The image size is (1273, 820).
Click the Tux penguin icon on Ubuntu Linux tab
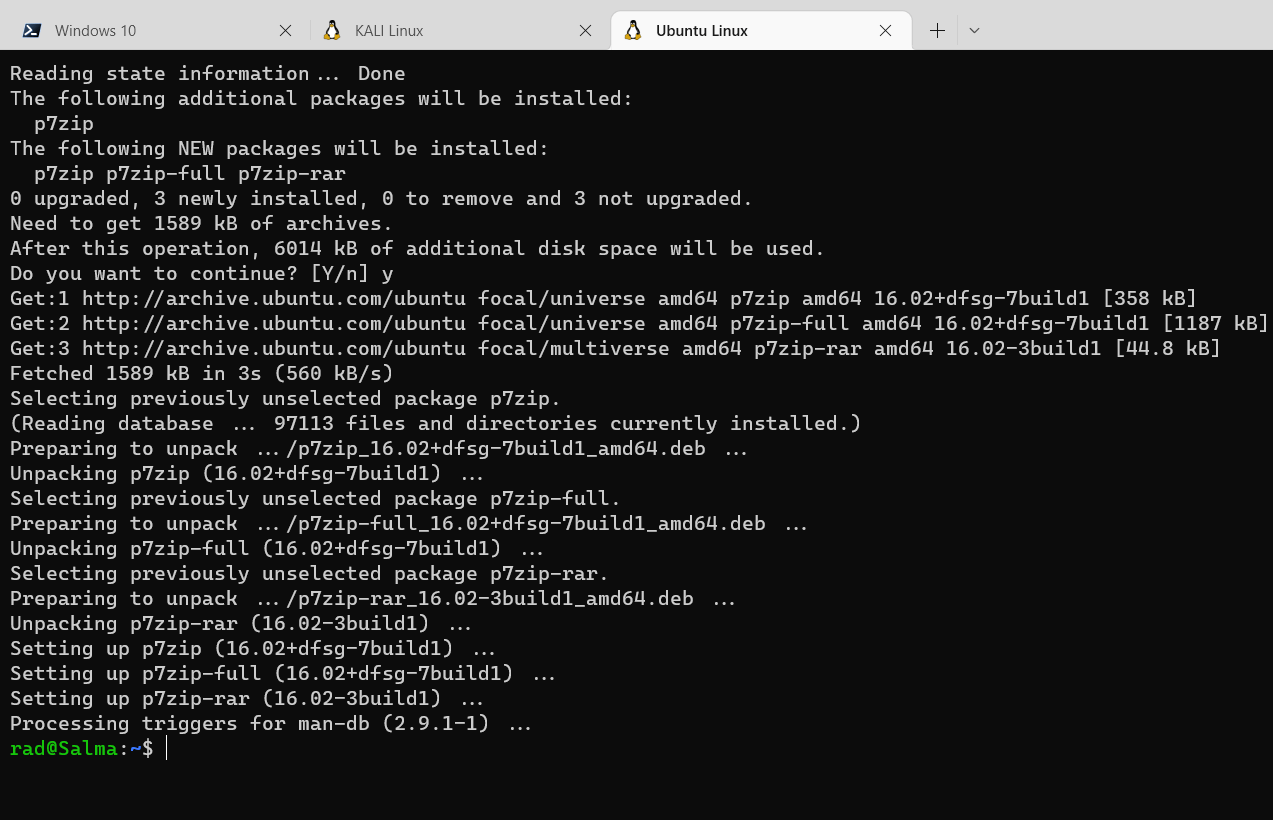(x=633, y=30)
